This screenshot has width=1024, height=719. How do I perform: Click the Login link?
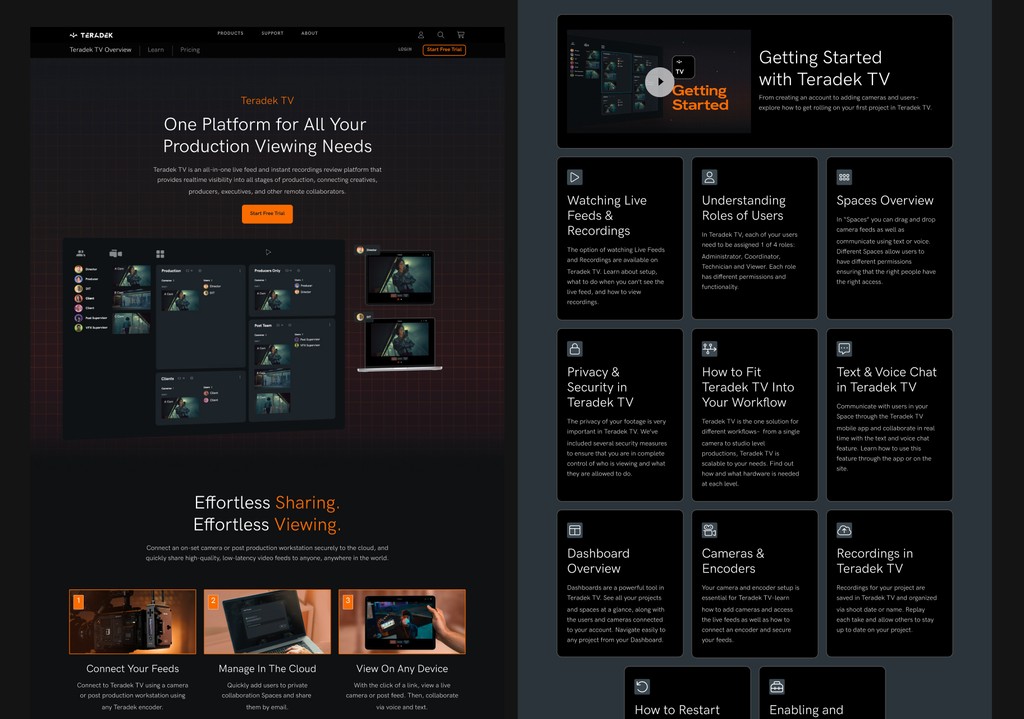pos(405,50)
